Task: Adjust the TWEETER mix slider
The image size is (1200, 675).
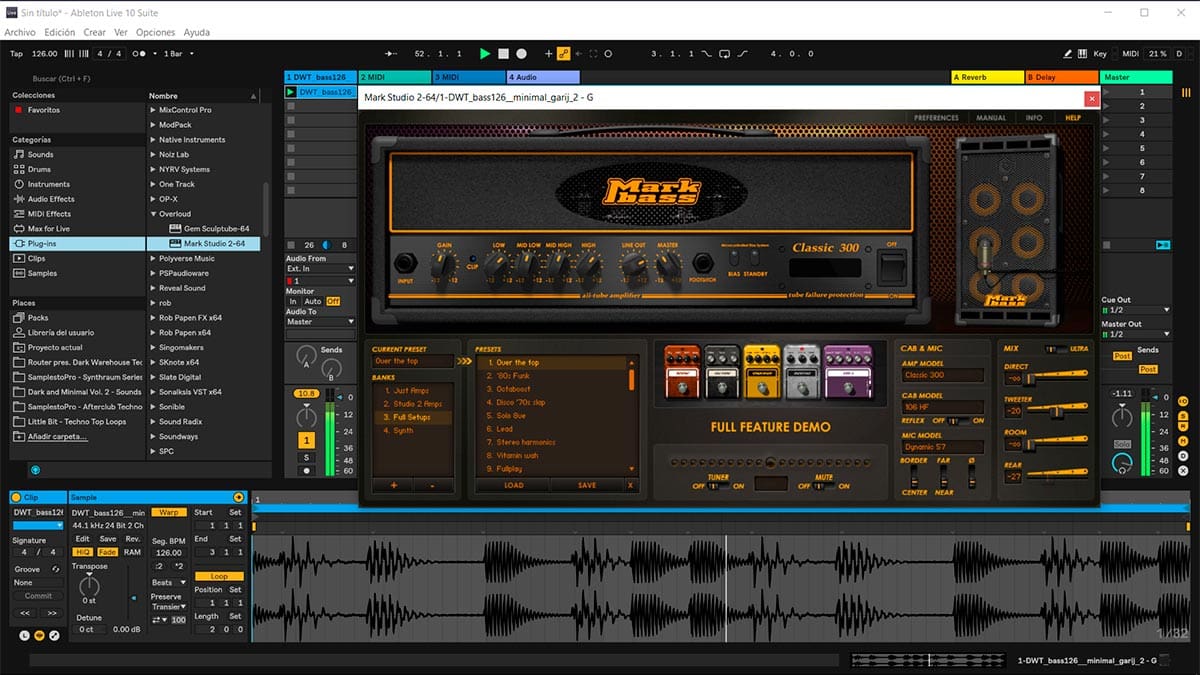Action: click(x=1058, y=410)
